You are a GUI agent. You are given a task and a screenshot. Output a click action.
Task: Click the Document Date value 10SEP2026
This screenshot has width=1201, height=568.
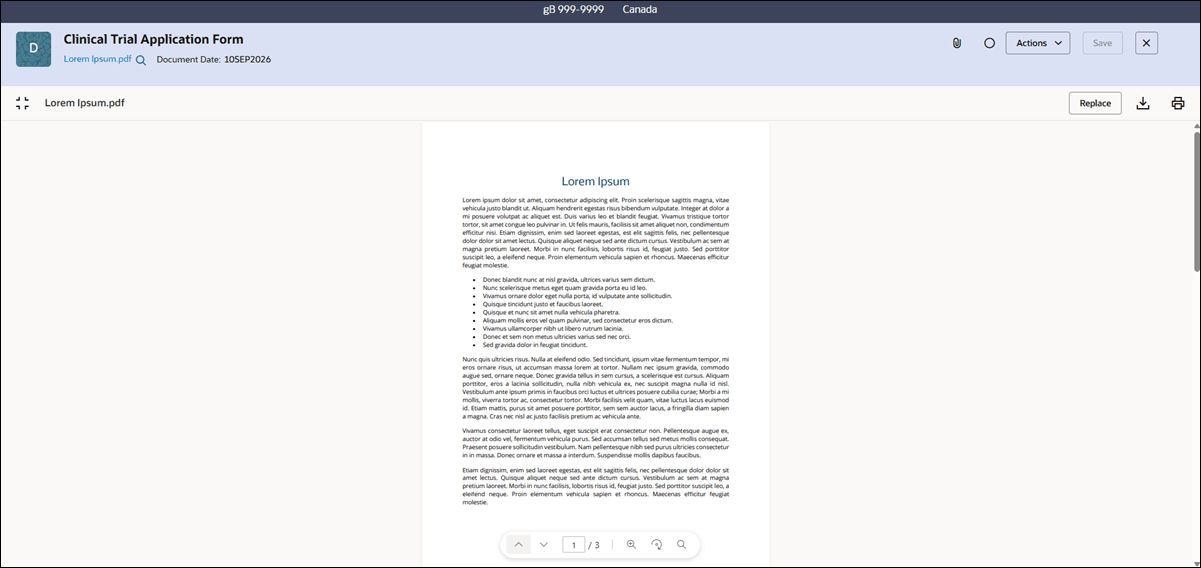247,59
